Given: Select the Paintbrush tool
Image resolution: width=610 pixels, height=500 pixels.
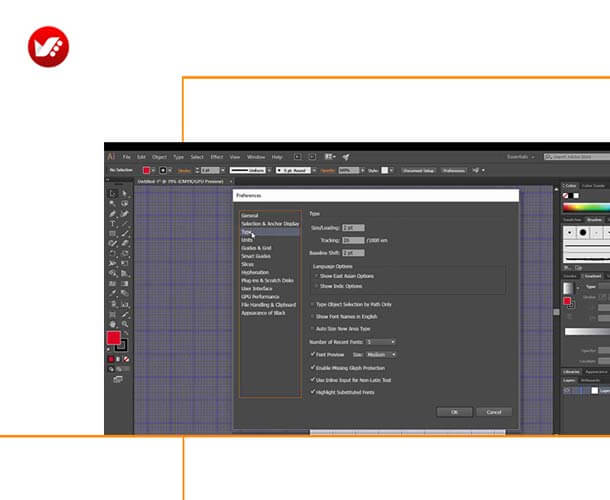Looking at the screenshot, I should [124, 234].
